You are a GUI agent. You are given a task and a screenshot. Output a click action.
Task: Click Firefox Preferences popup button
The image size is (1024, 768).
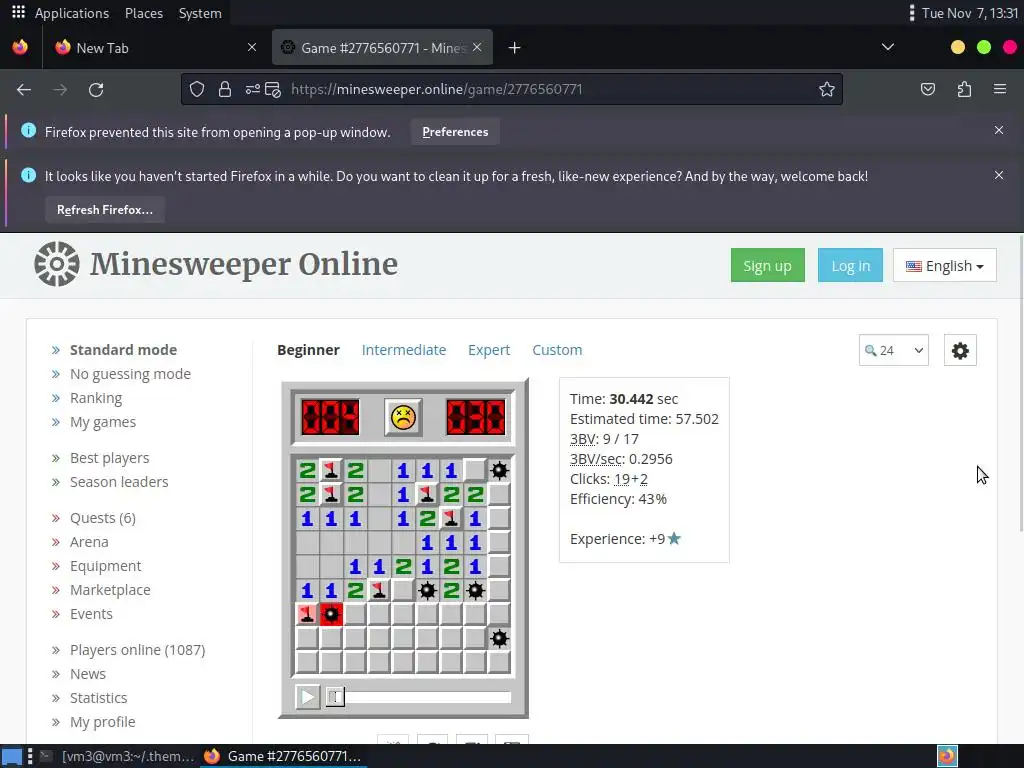tap(455, 132)
